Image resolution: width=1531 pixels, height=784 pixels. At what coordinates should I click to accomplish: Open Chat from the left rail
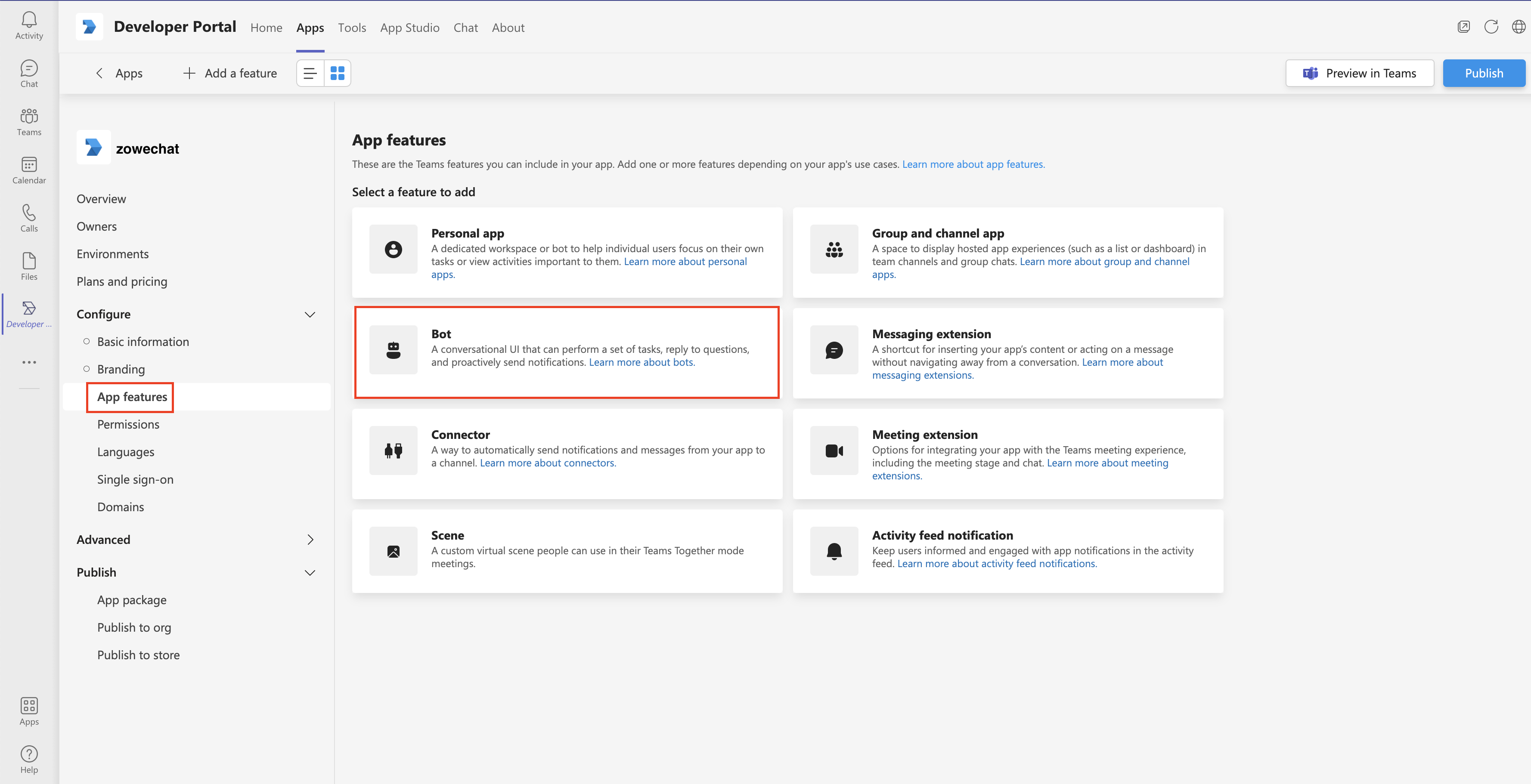coord(28,73)
